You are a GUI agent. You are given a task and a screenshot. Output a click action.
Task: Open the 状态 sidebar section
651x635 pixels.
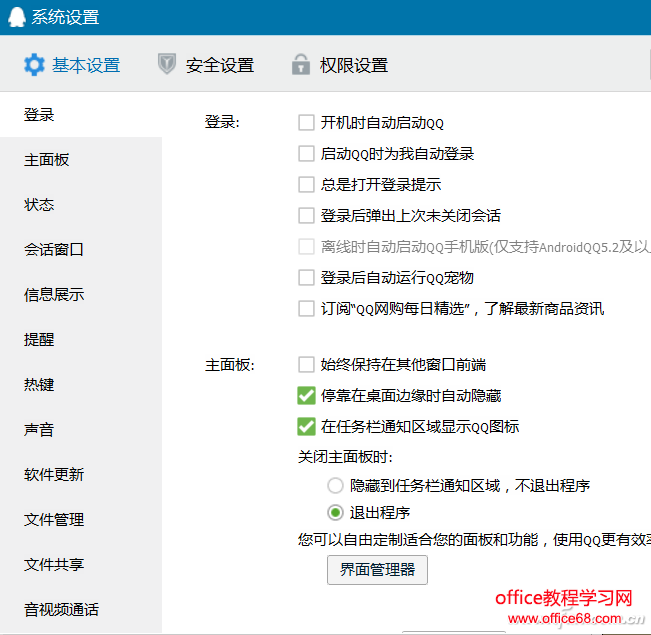[x=81, y=205]
